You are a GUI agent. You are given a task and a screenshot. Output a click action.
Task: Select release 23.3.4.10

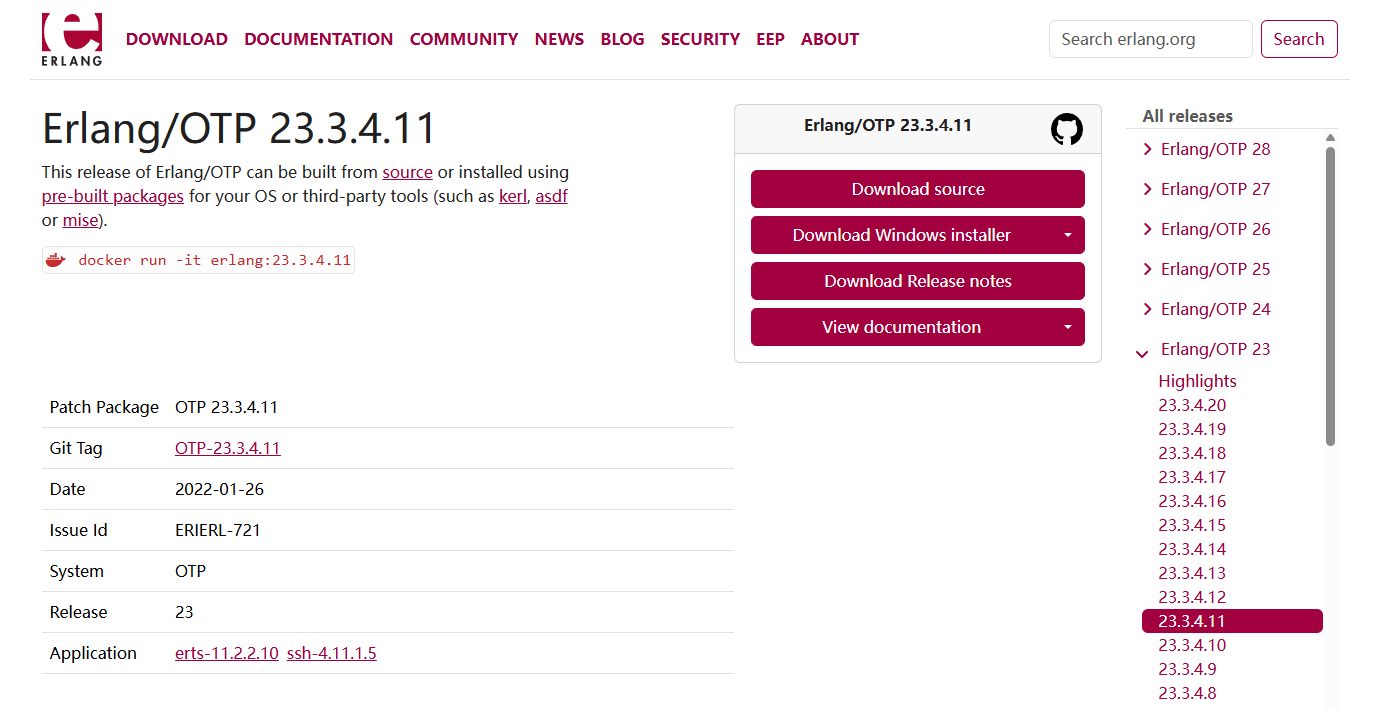point(1192,645)
